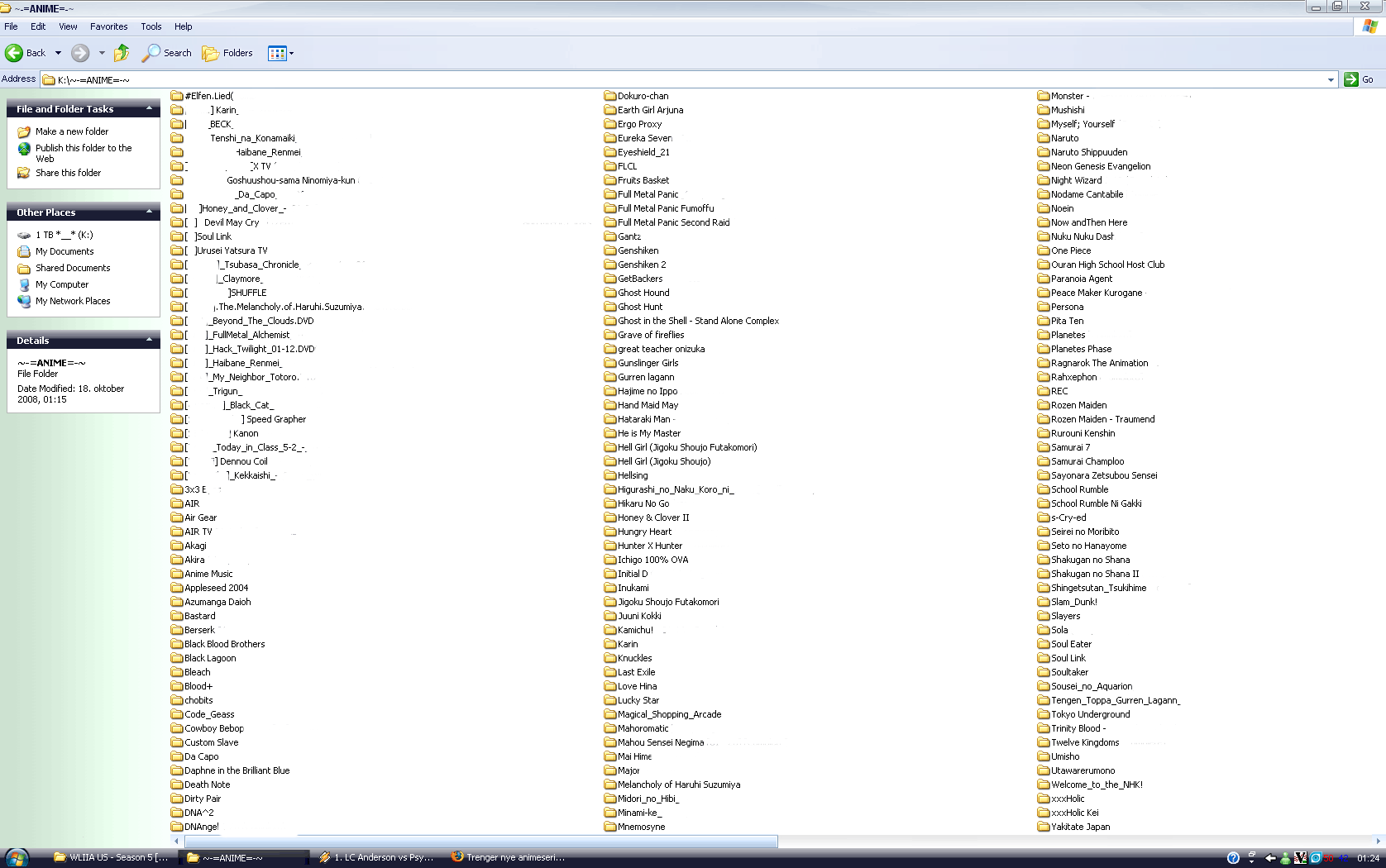The width and height of the screenshot is (1386, 868).
Task: Go to My Documents
Action: 65,251
